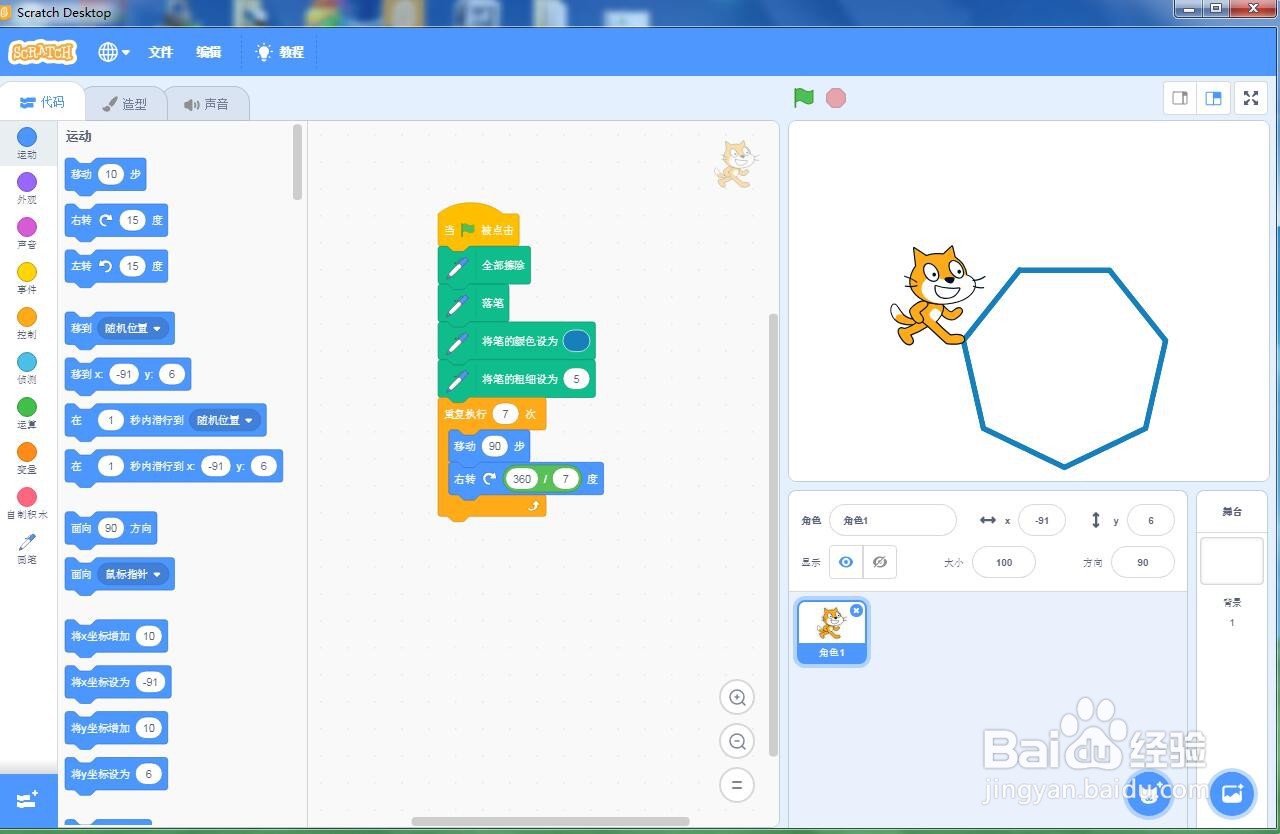
Task: Click the add new sprite cat icon
Action: click(1148, 793)
